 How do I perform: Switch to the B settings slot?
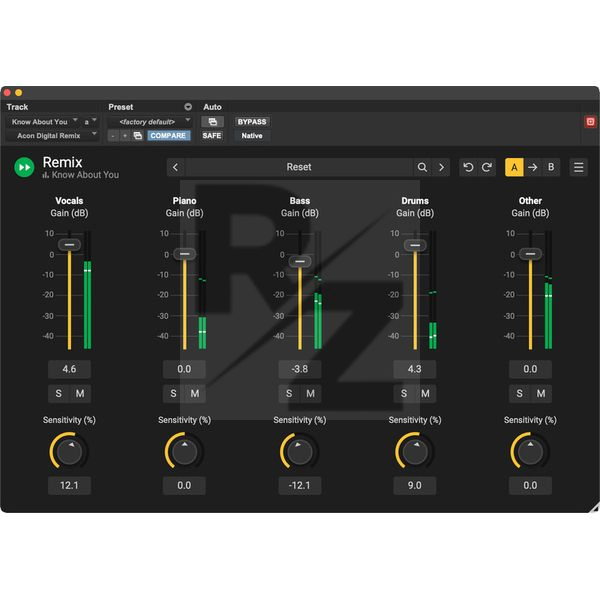(x=551, y=167)
